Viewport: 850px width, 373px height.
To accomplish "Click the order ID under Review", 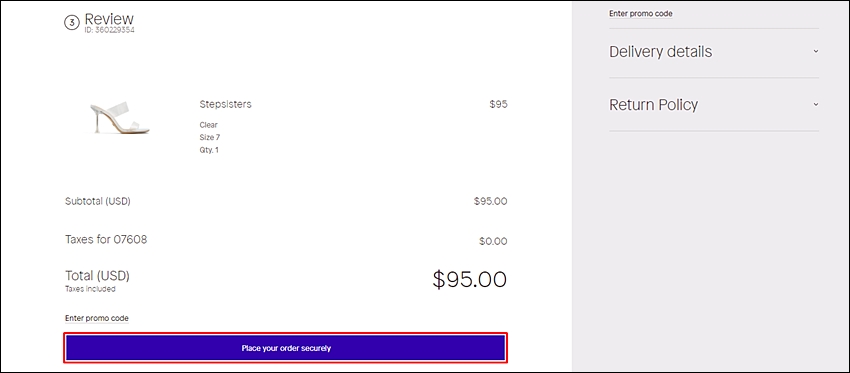I will 110,30.
